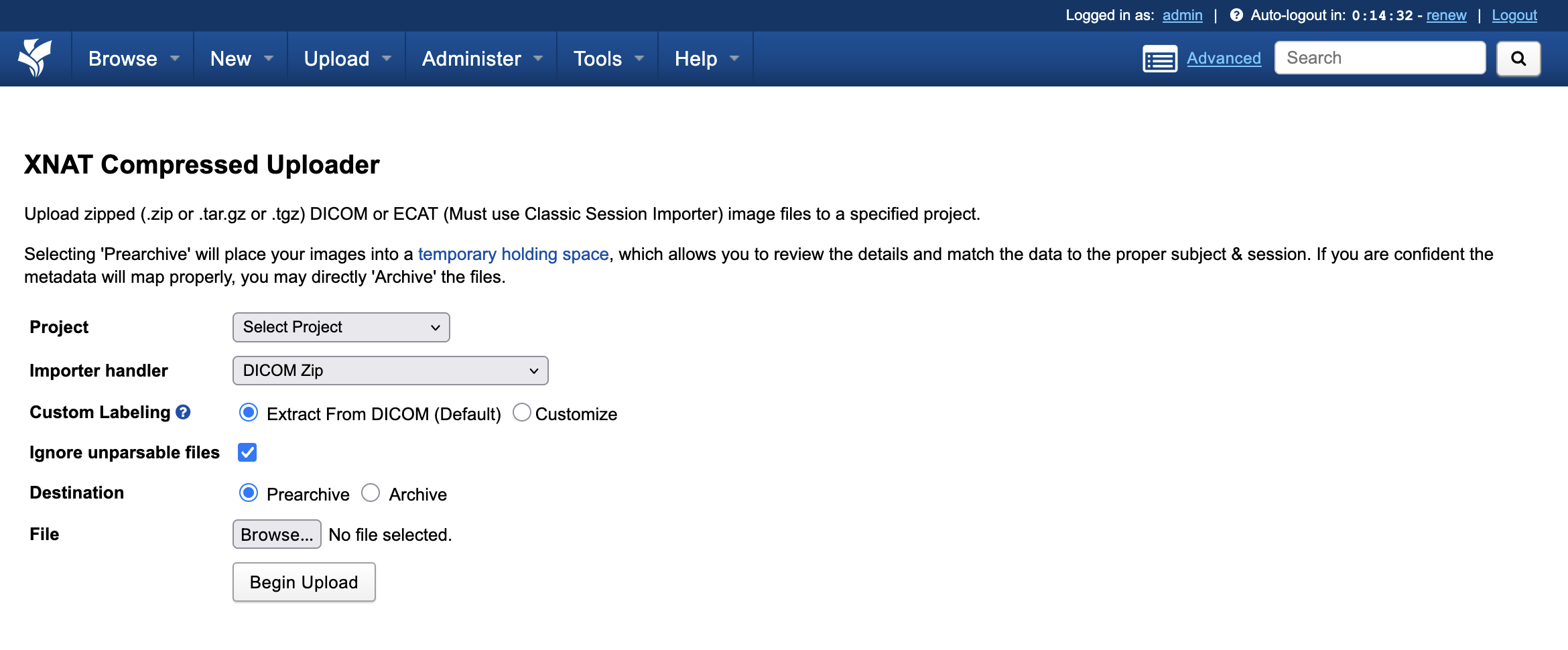This screenshot has height=650, width=1568.
Task: Click the advanced search list icon
Action: coord(1159,59)
